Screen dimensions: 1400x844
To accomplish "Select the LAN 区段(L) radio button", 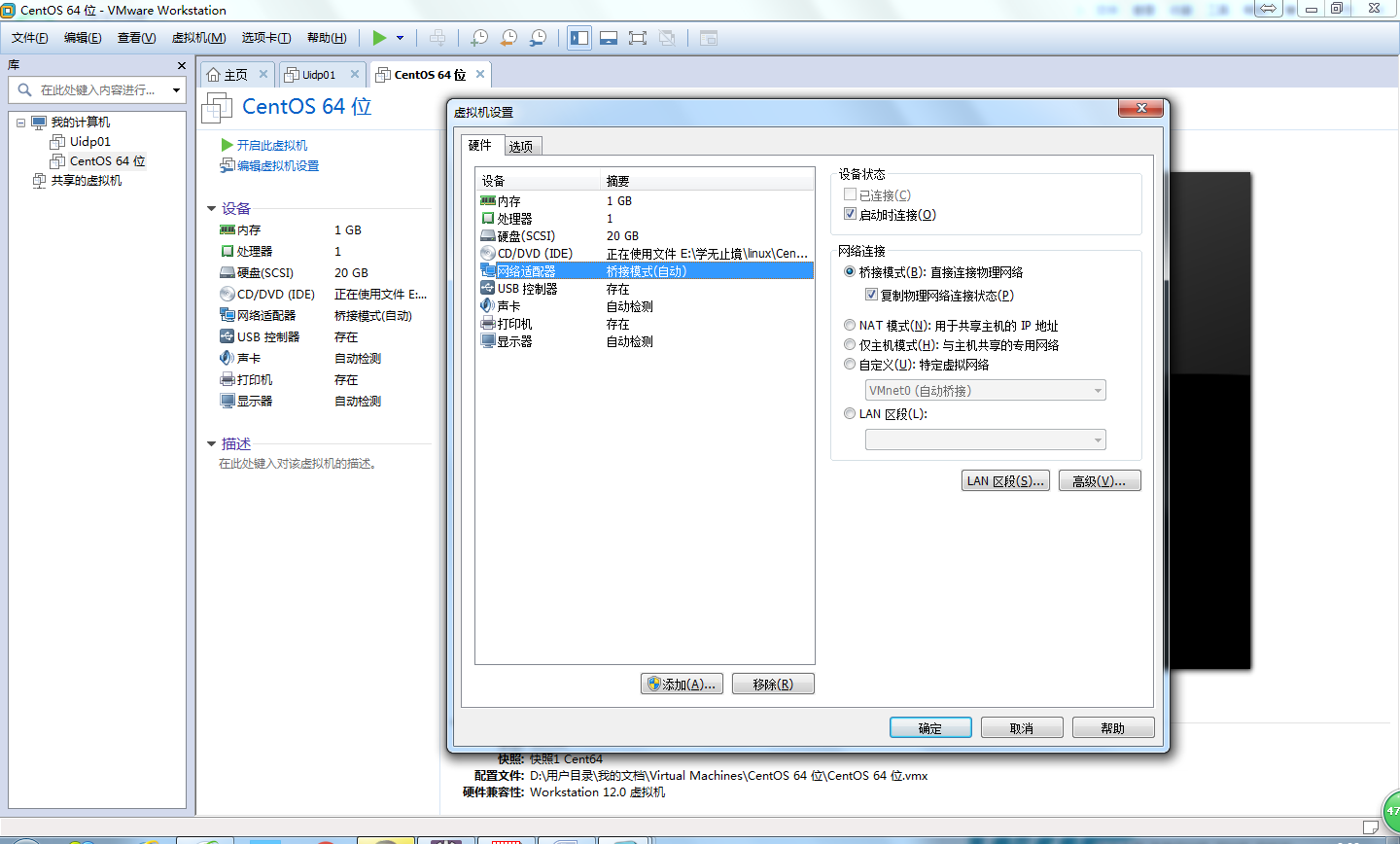I will click(850, 413).
